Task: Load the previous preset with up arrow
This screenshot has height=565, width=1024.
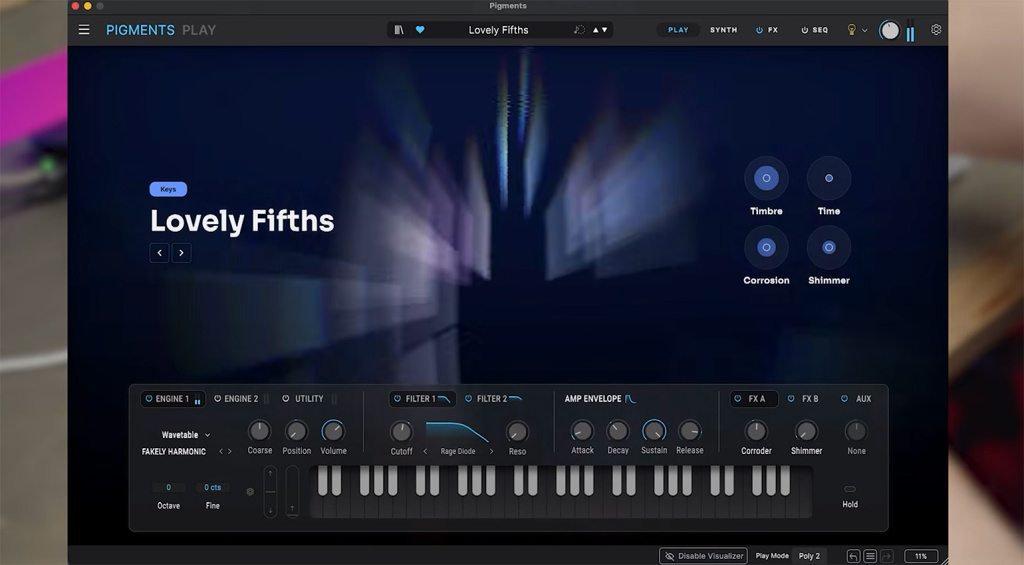Action: point(595,30)
